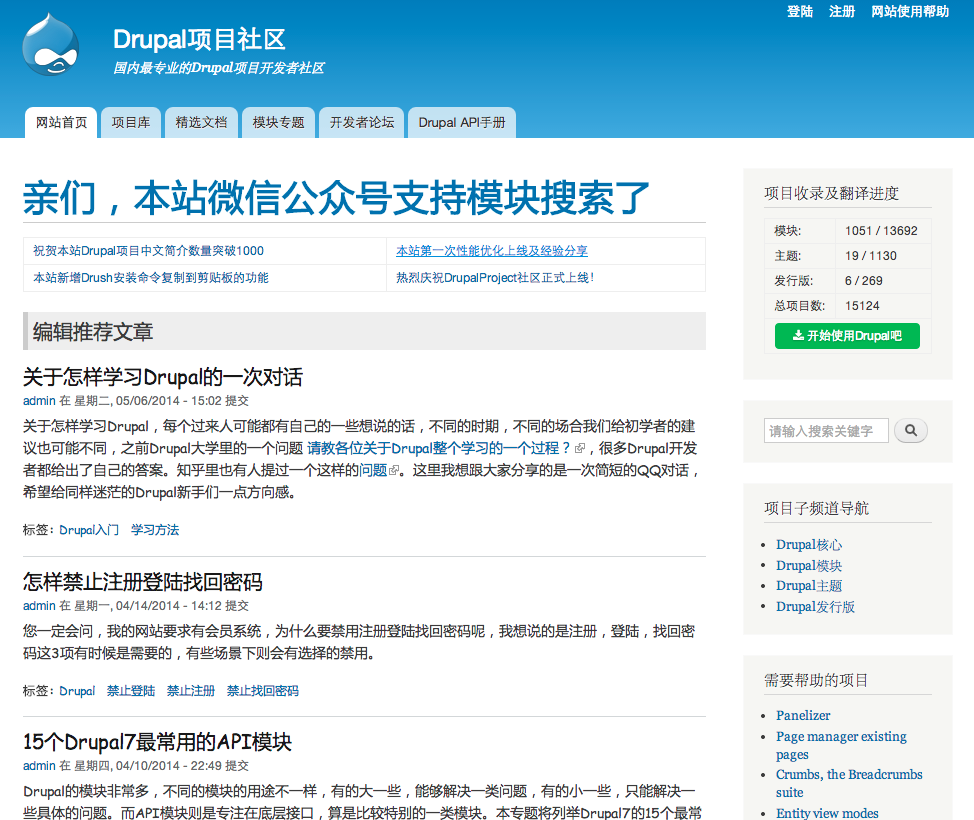
Task: Click admin author of 04/10/2014 article
Action: pyautogui.click(x=39, y=766)
